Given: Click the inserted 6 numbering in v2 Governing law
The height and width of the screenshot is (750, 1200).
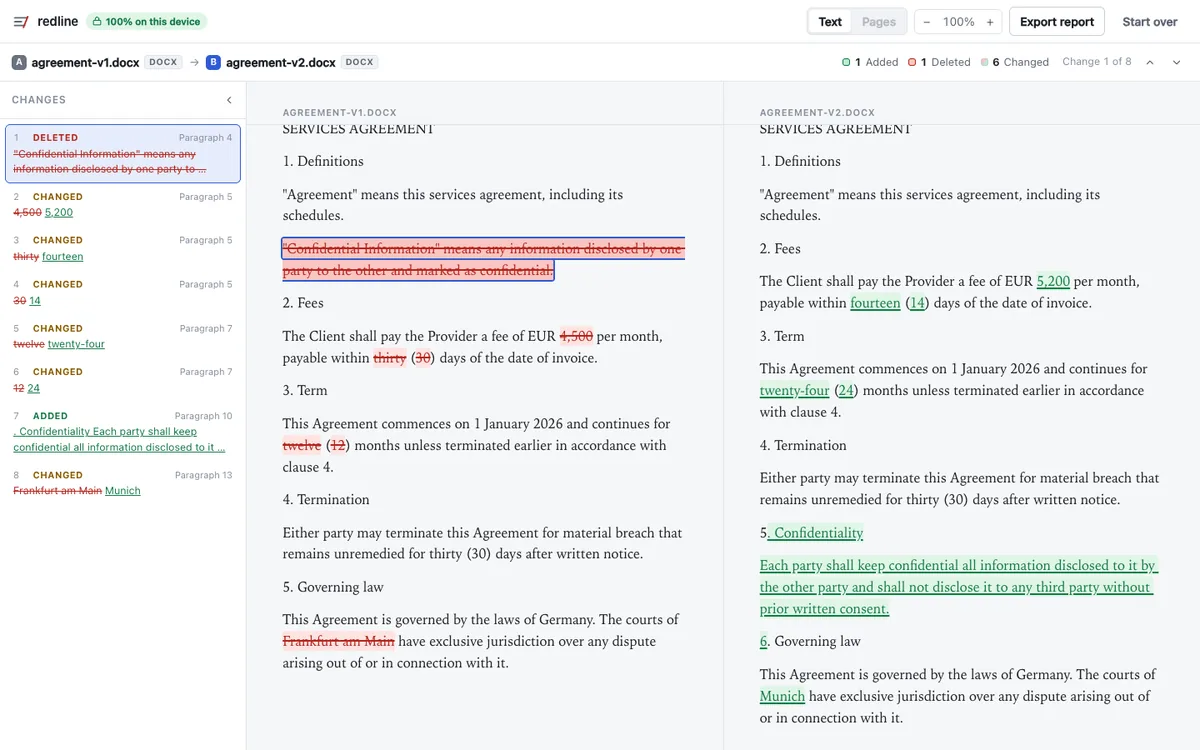Looking at the screenshot, I should [764, 641].
